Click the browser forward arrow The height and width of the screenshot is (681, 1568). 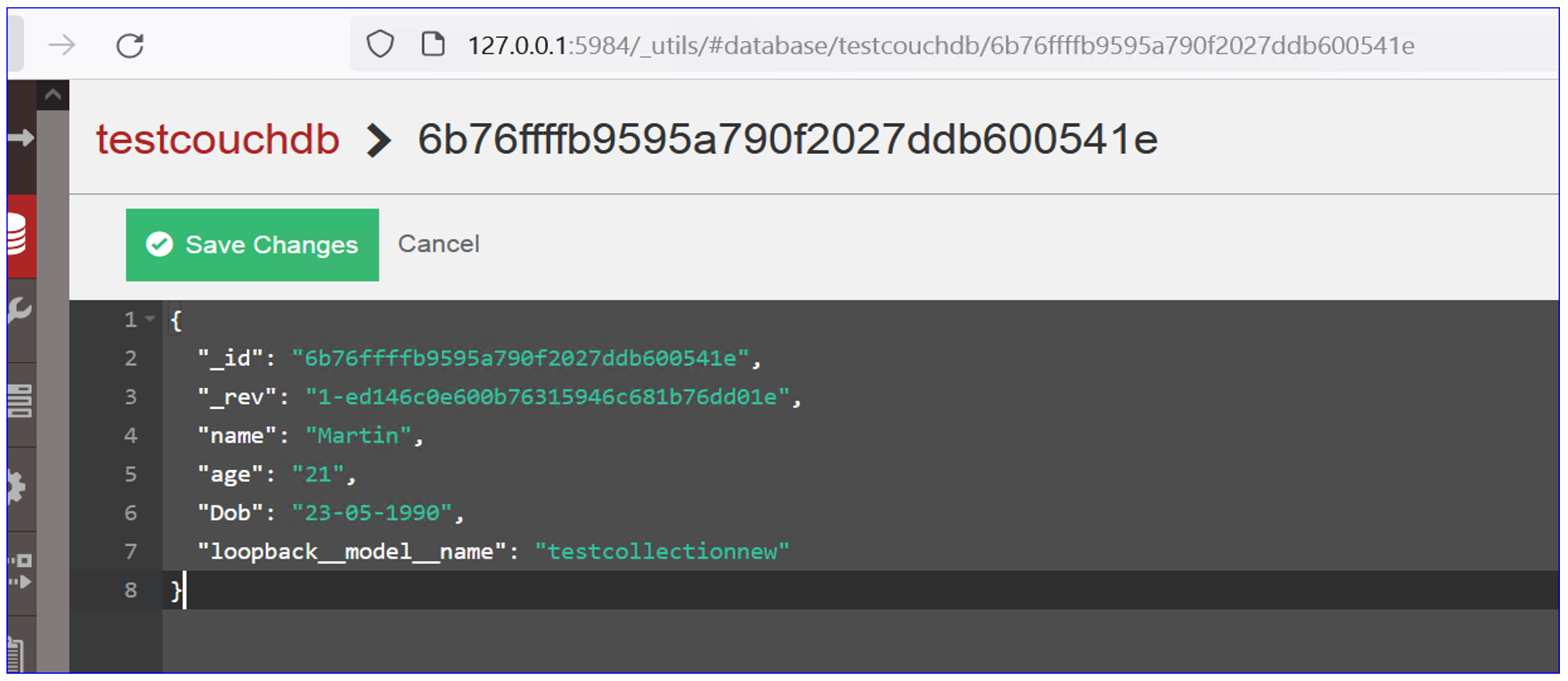[62, 46]
